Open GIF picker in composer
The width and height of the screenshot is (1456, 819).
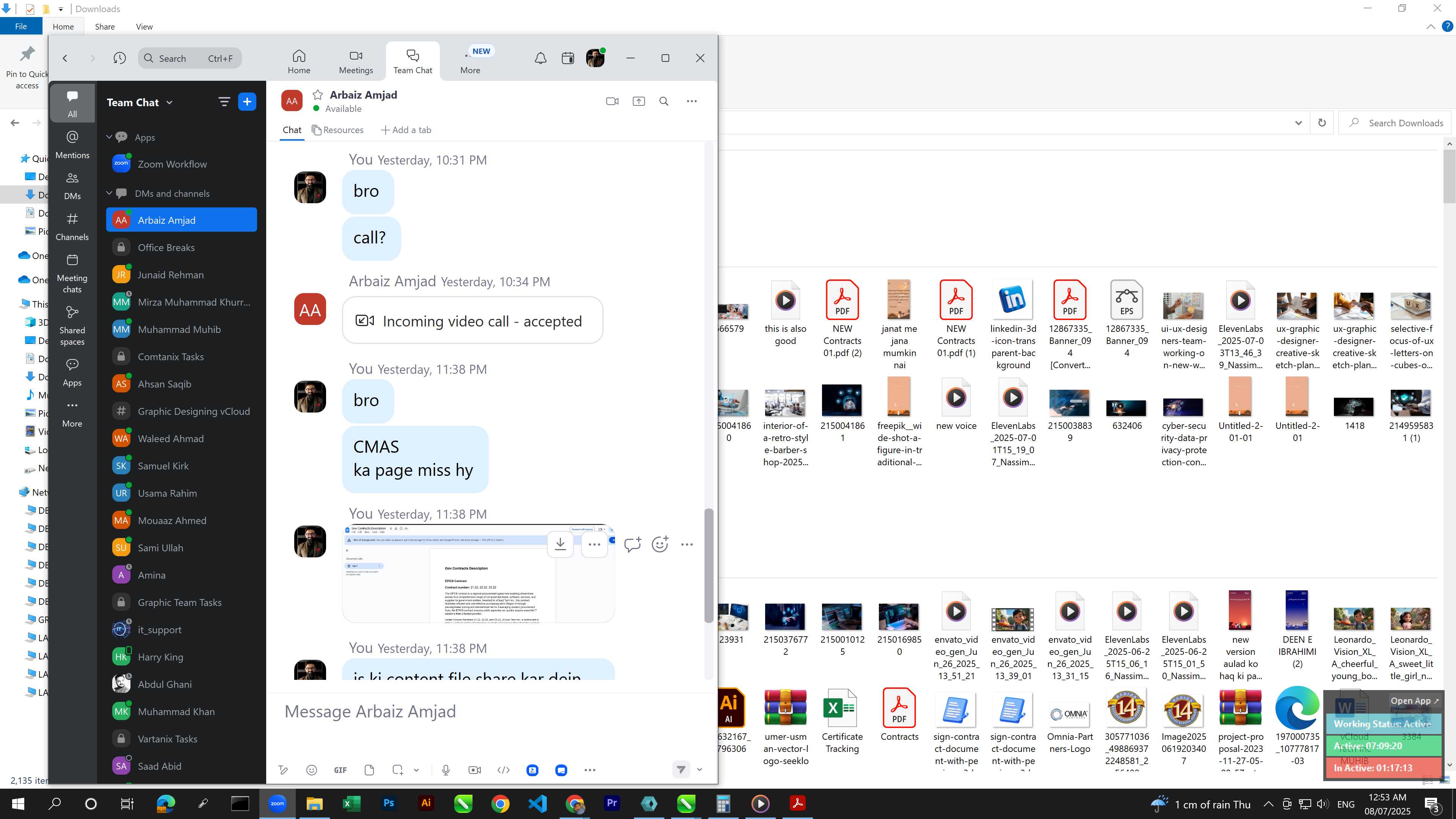(x=340, y=770)
